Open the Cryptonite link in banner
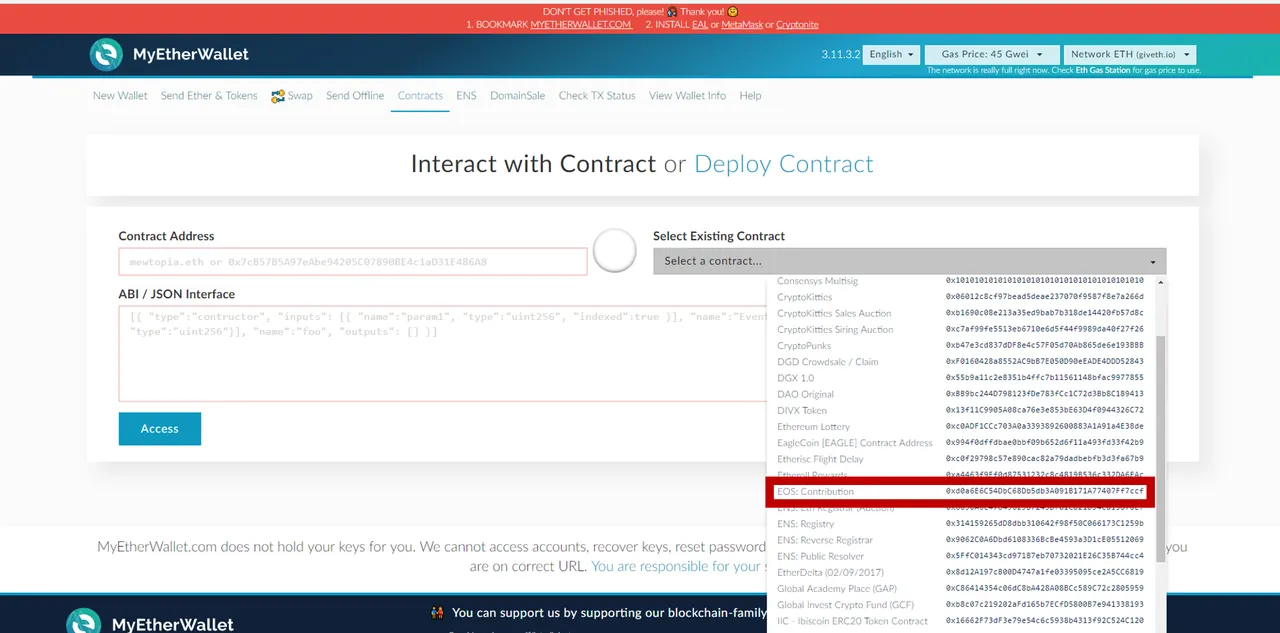The width and height of the screenshot is (1280, 633). tap(797, 24)
